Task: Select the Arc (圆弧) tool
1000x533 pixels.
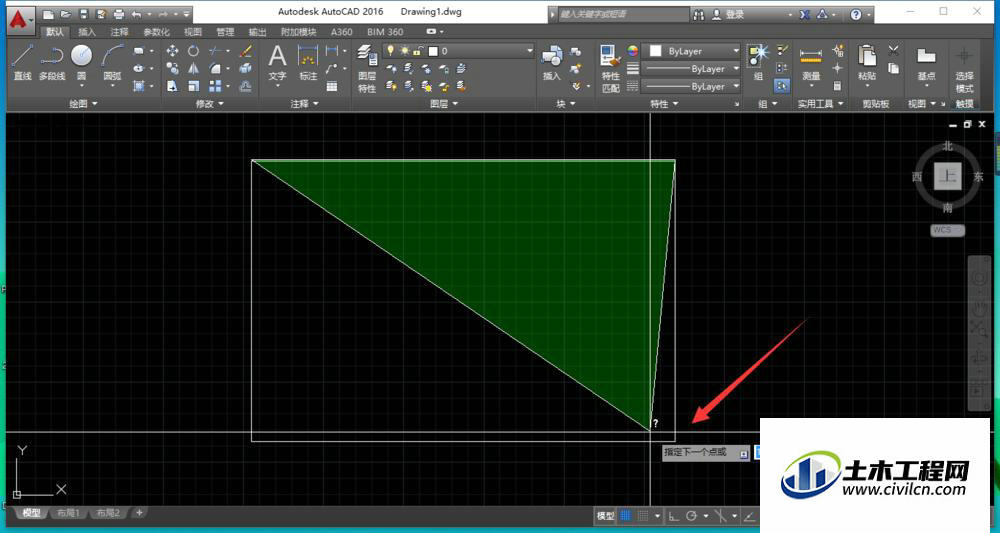Action: 112,63
